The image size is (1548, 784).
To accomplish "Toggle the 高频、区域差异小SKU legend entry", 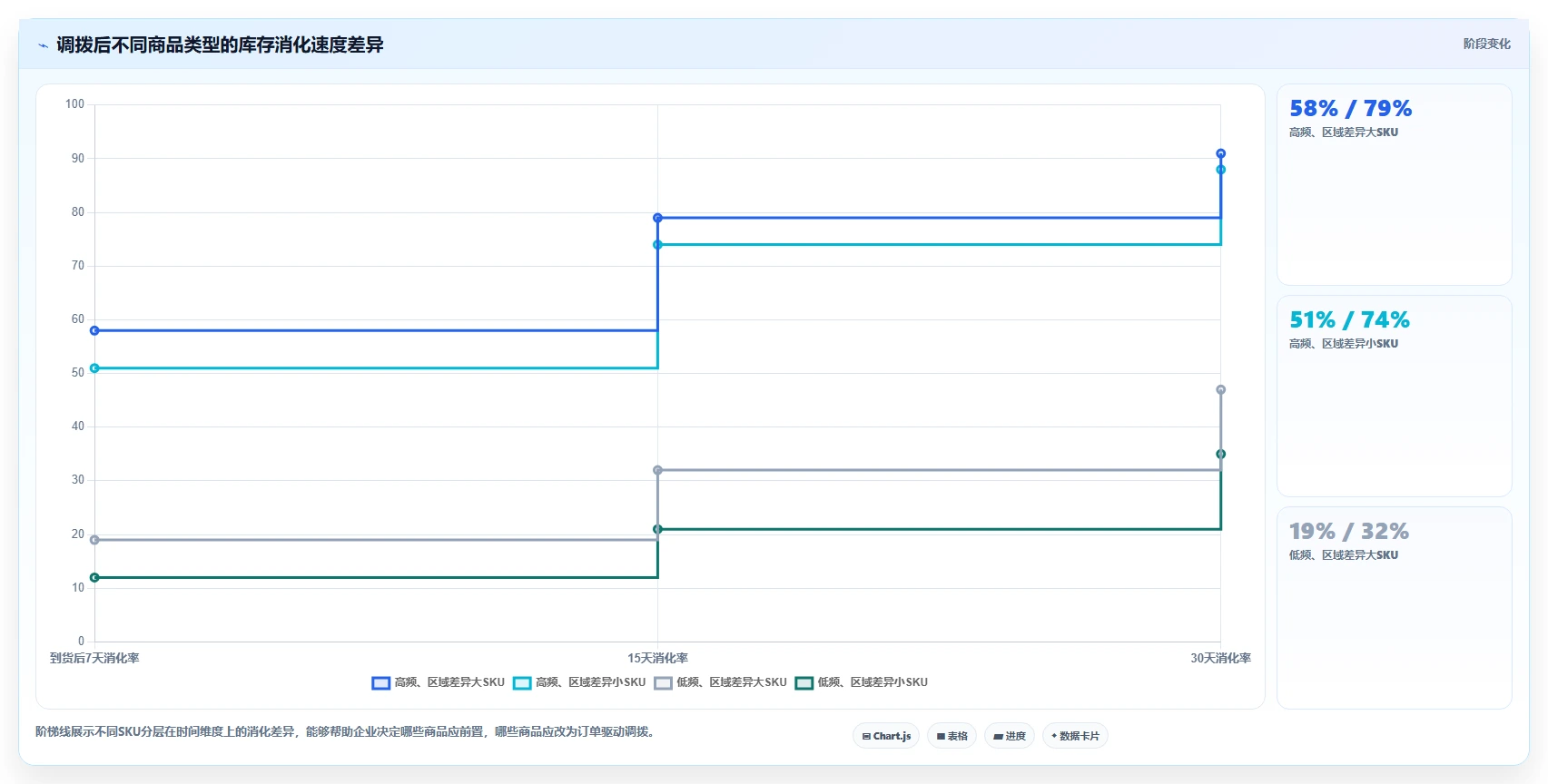I will coord(579,682).
